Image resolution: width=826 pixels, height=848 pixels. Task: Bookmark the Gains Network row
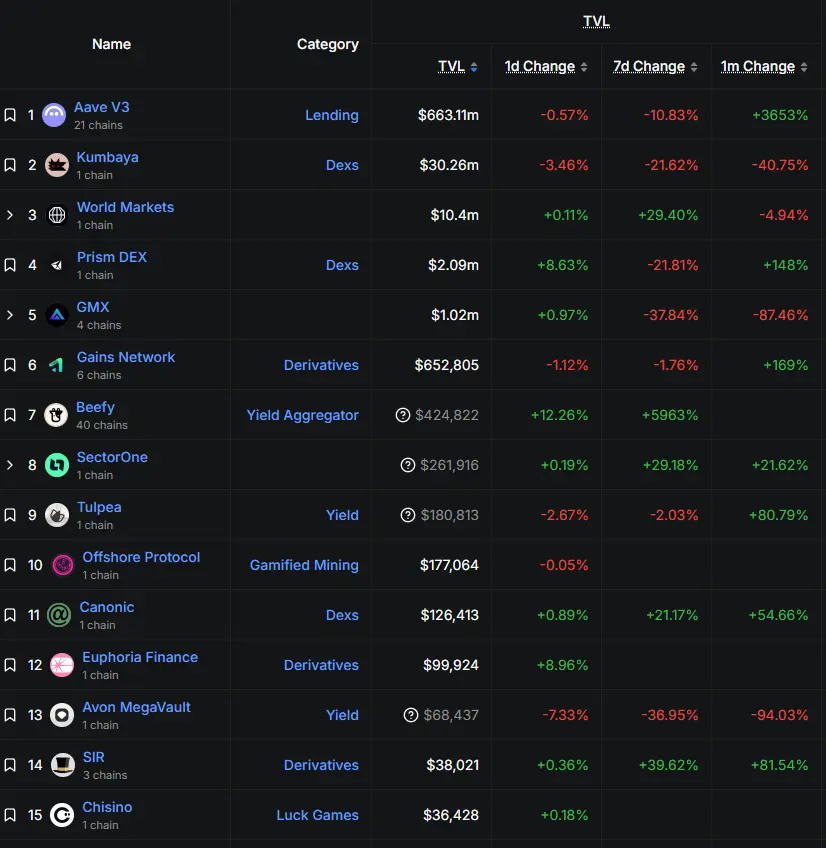point(10,365)
